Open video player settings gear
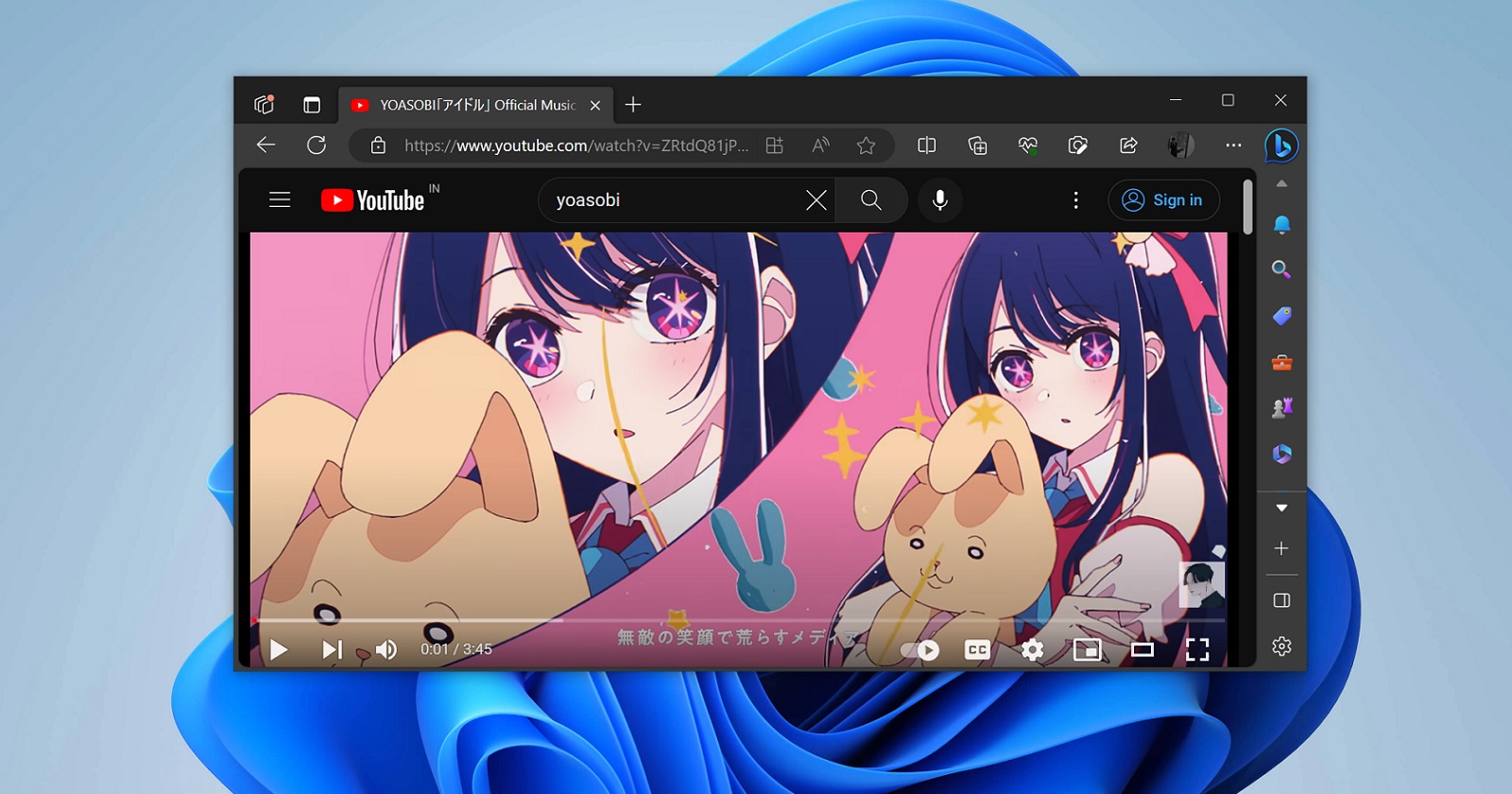 click(x=1032, y=650)
